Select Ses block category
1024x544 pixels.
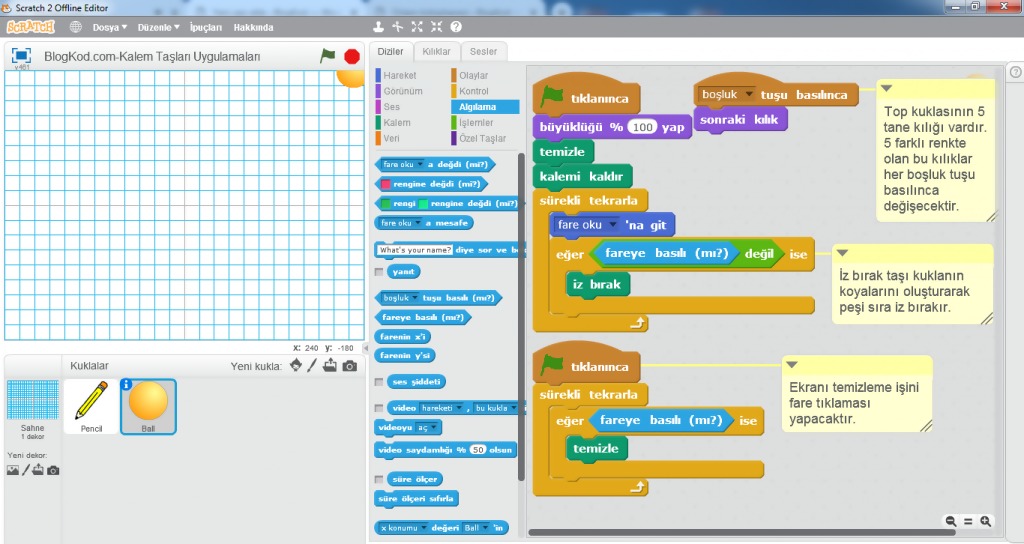click(x=391, y=107)
